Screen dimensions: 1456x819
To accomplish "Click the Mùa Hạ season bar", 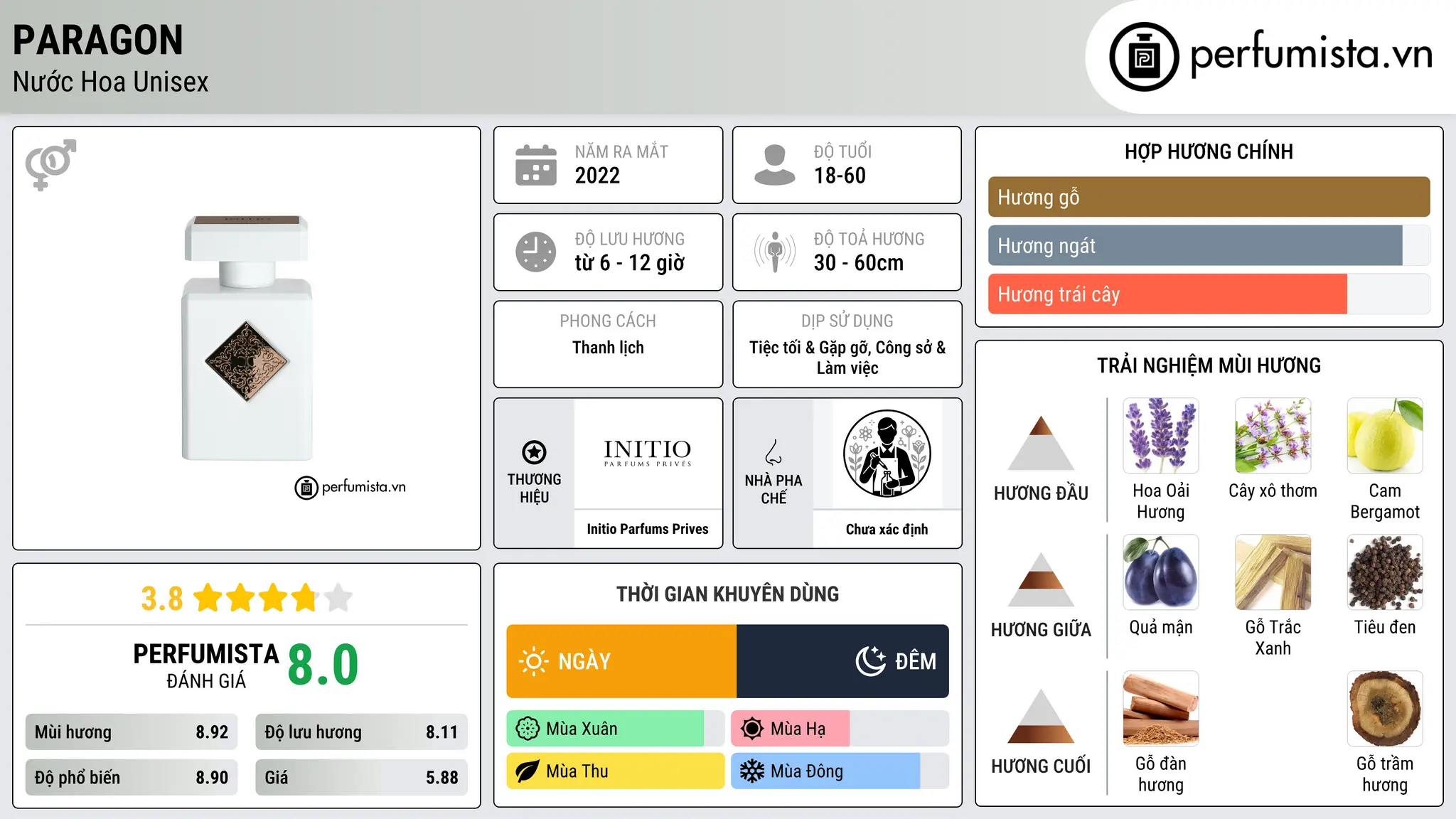I will pyautogui.click(x=840, y=729).
